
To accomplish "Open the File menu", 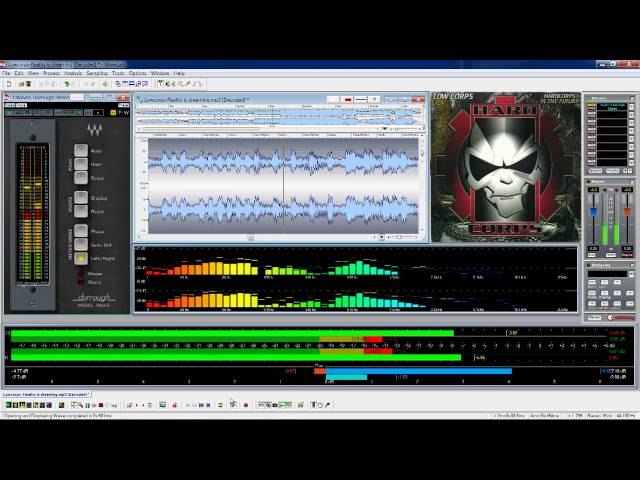I will 6,73.
